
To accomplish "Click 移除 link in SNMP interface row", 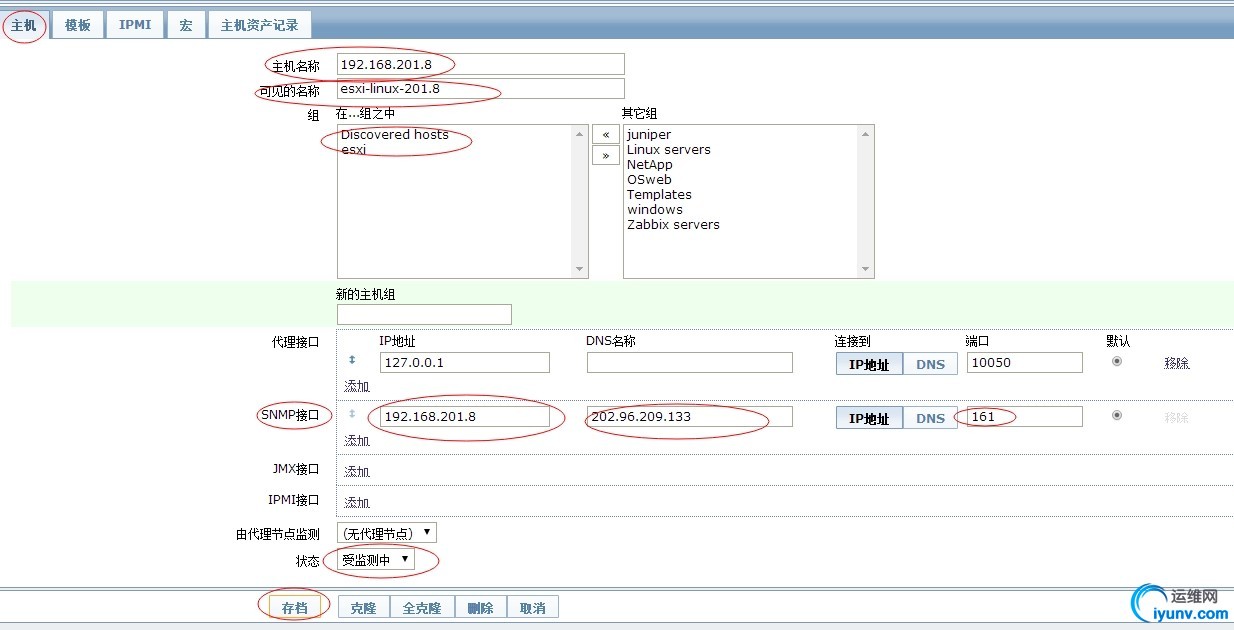I will [x=1177, y=417].
